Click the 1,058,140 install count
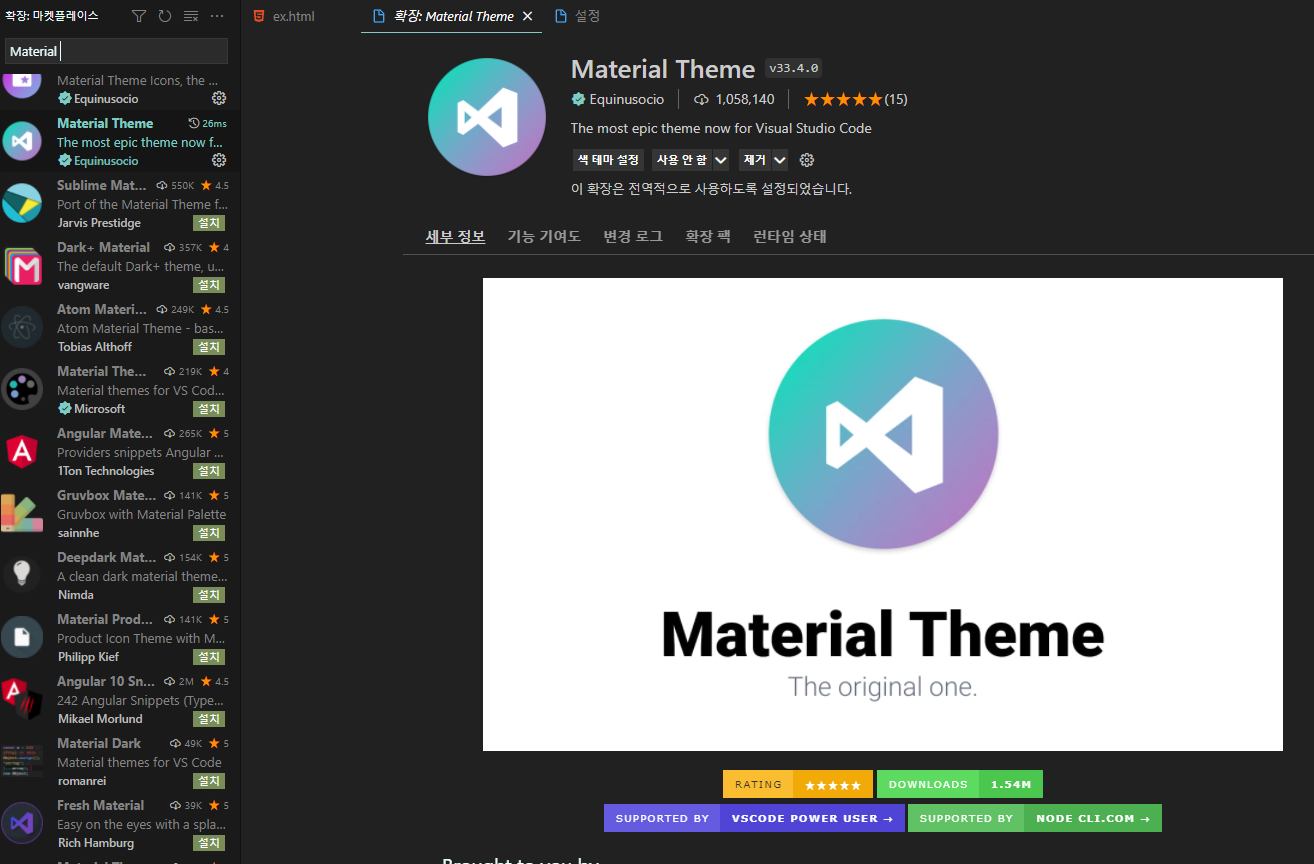Viewport: 1314px width, 864px height. 735,99
